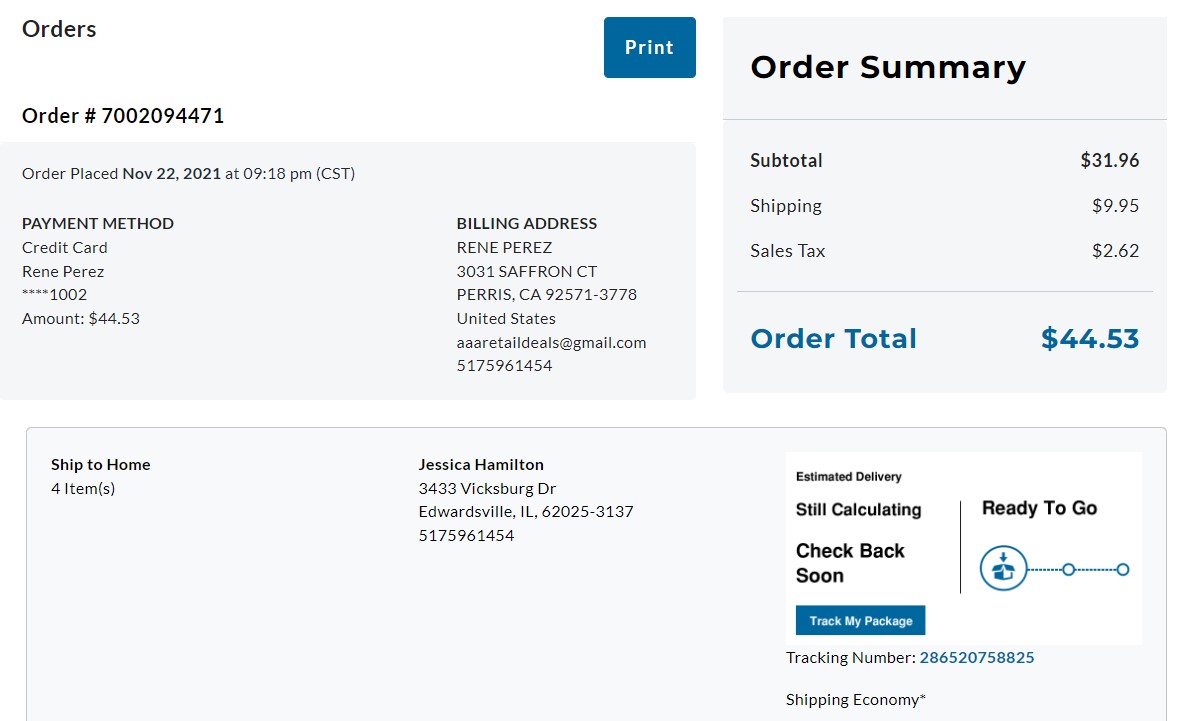The image size is (1180, 721).
Task: Click the package box progress icon
Action: (x=1003, y=568)
